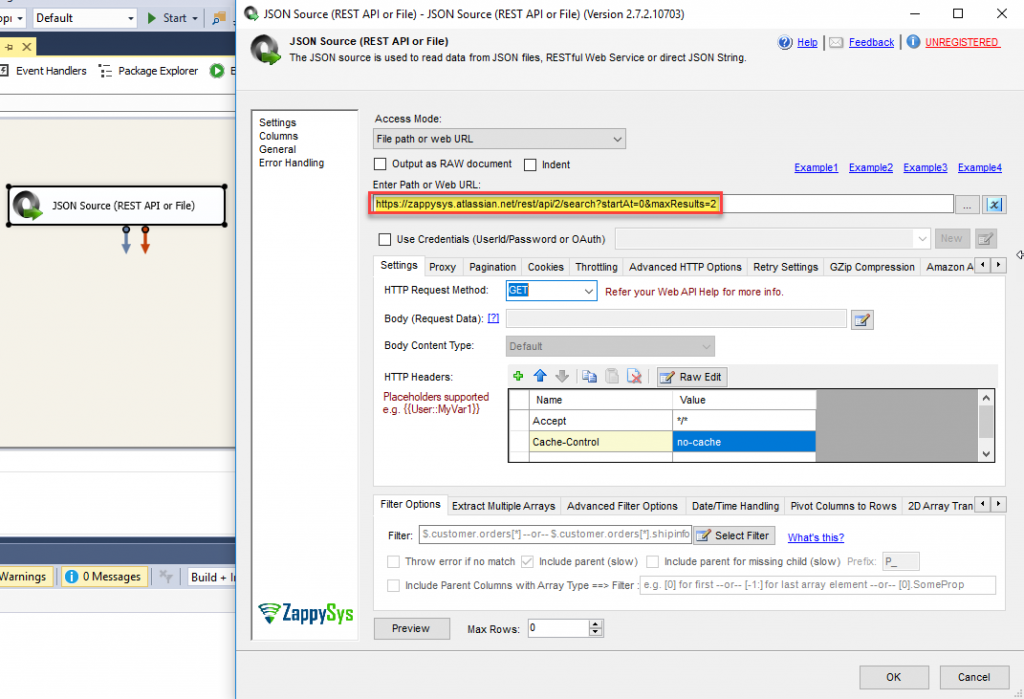The image size is (1024, 699).
Task: Enable Output as RAW document checkbox
Action: (x=380, y=164)
